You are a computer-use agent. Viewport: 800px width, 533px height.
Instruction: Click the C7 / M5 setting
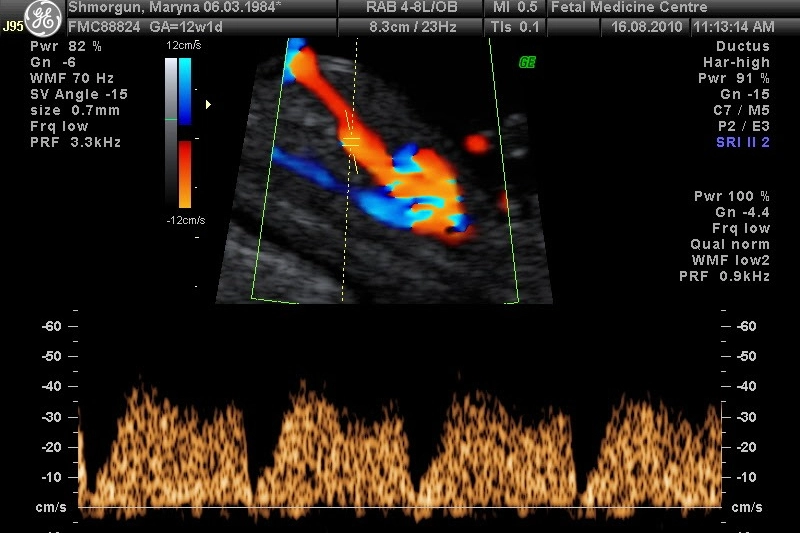[741, 110]
